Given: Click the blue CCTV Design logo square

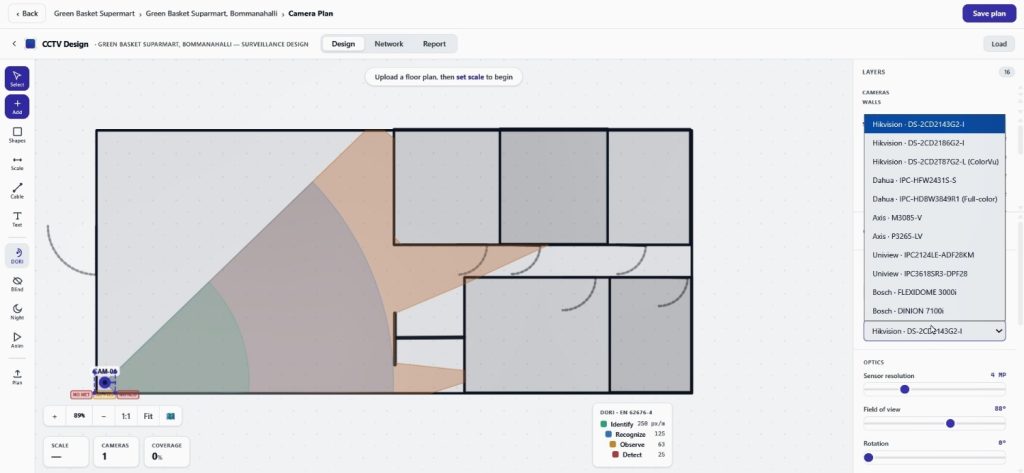Looking at the screenshot, I should 30,44.
